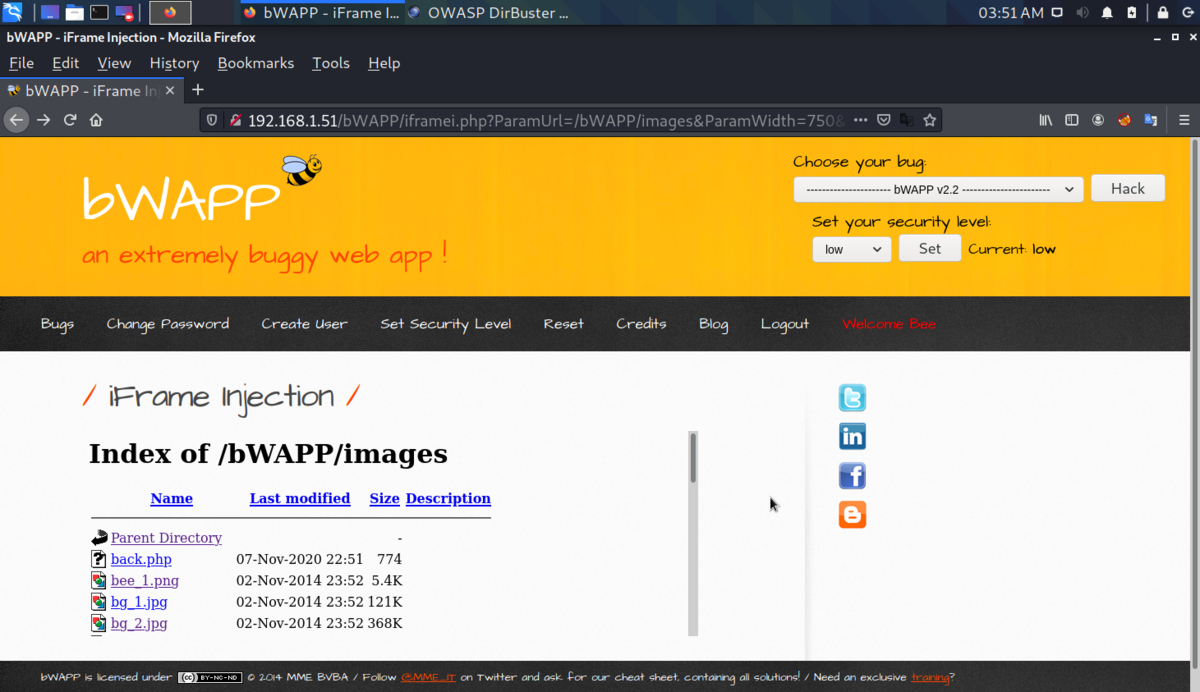Screen dimensions: 1200x692
Task: Open the View menu
Action: [114, 63]
